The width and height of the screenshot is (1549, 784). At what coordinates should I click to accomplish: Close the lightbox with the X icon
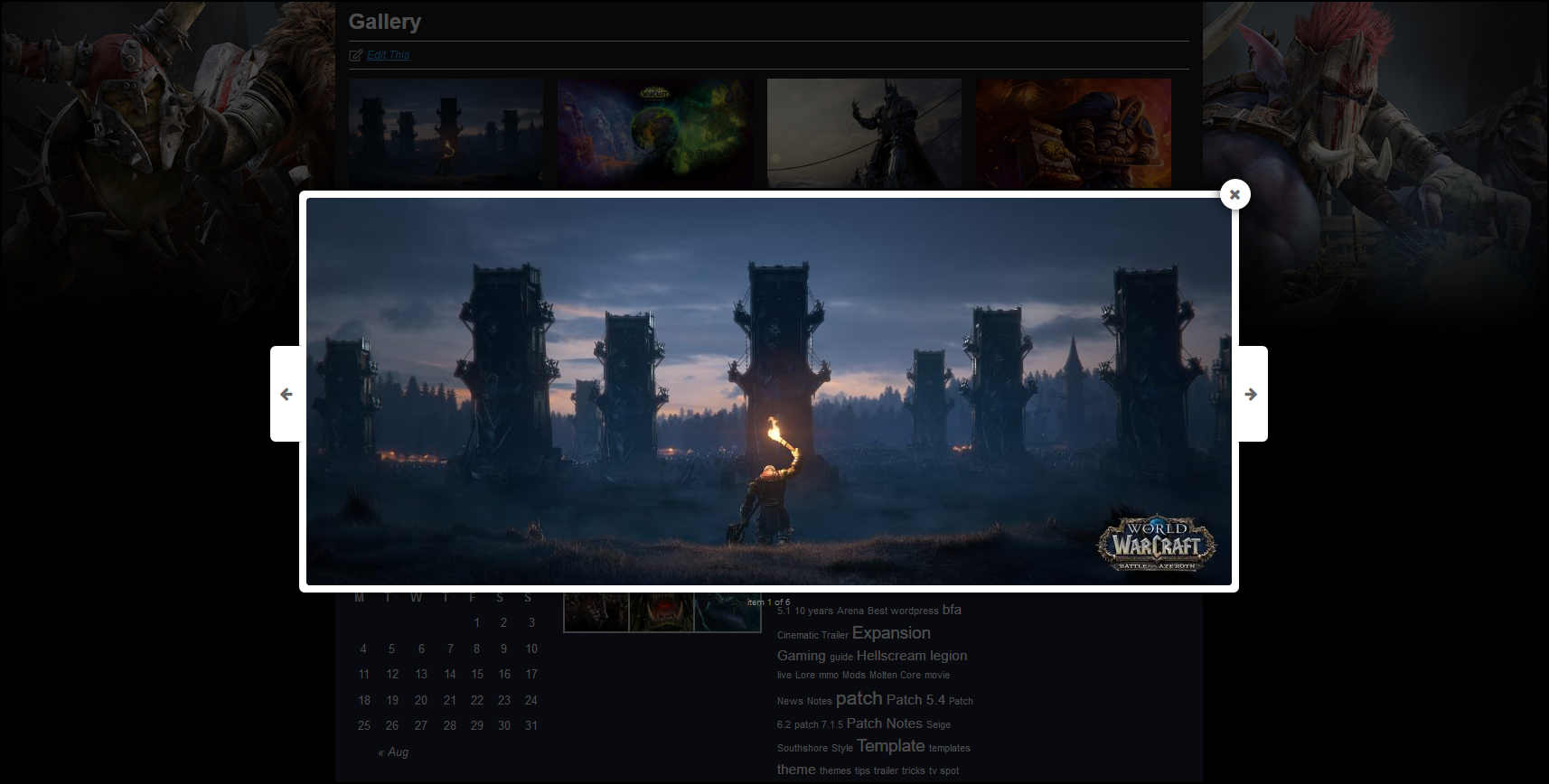(1235, 194)
